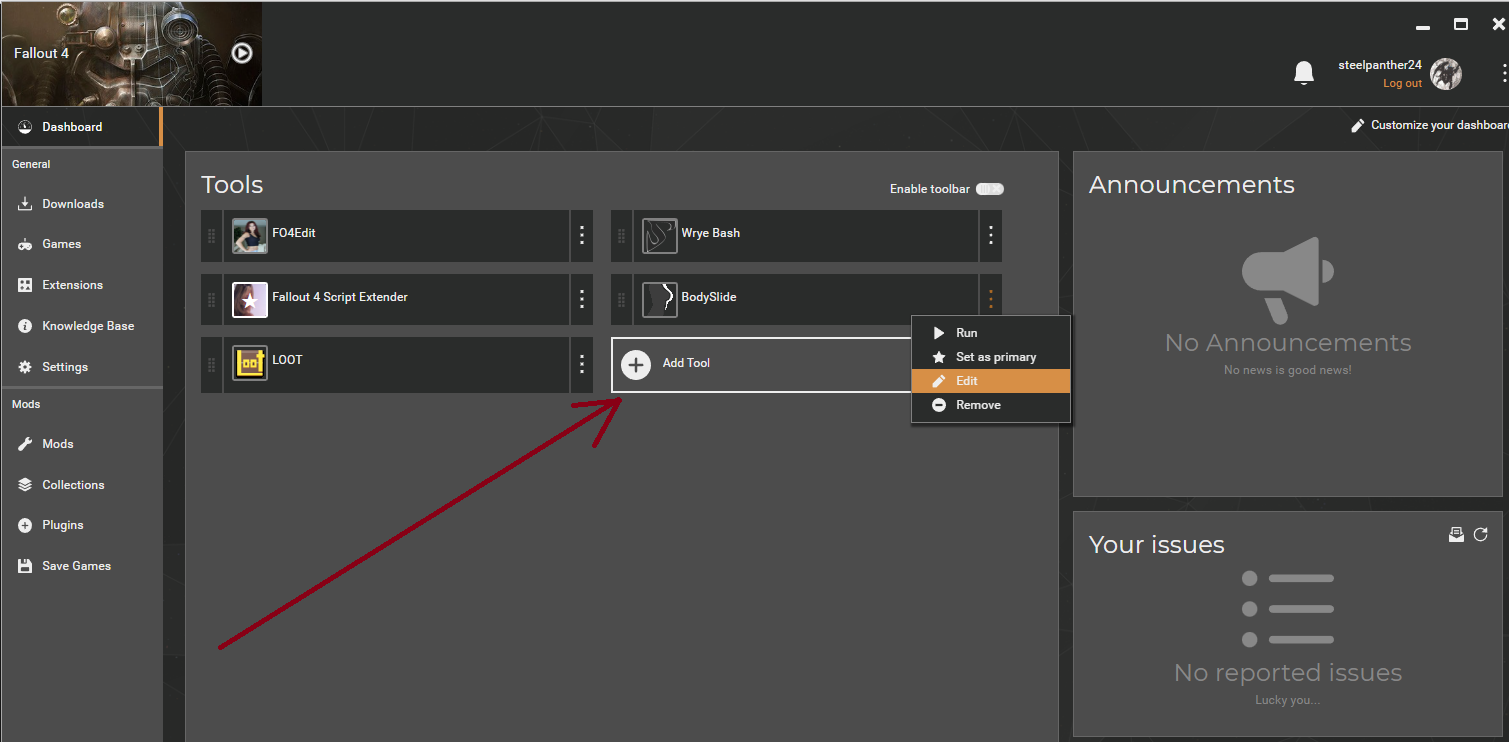Click the Wrye Bash tool name
The width and height of the screenshot is (1509, 742).
tap(711, 233)
